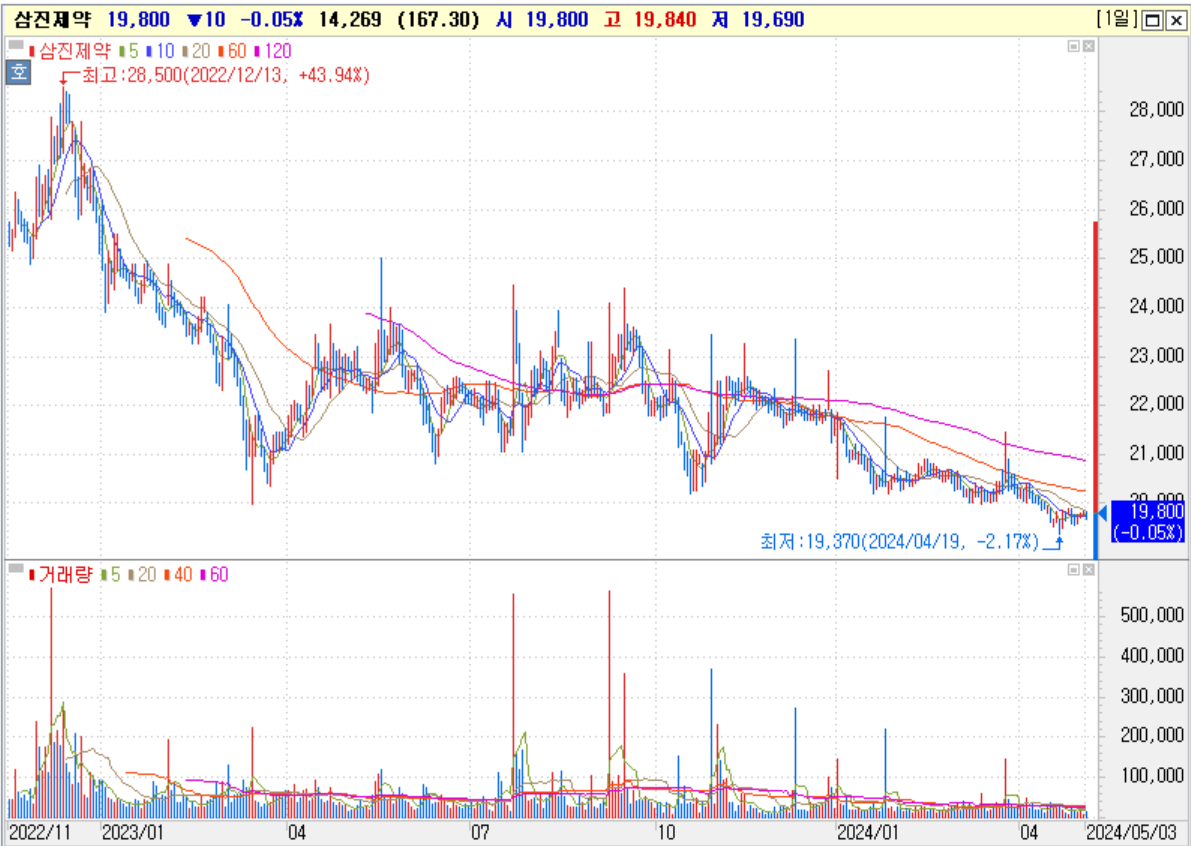The height and width of the screenshot is (846, 1191).
Task: Click the 고 19,840 high price
Action: pos(650,20)
